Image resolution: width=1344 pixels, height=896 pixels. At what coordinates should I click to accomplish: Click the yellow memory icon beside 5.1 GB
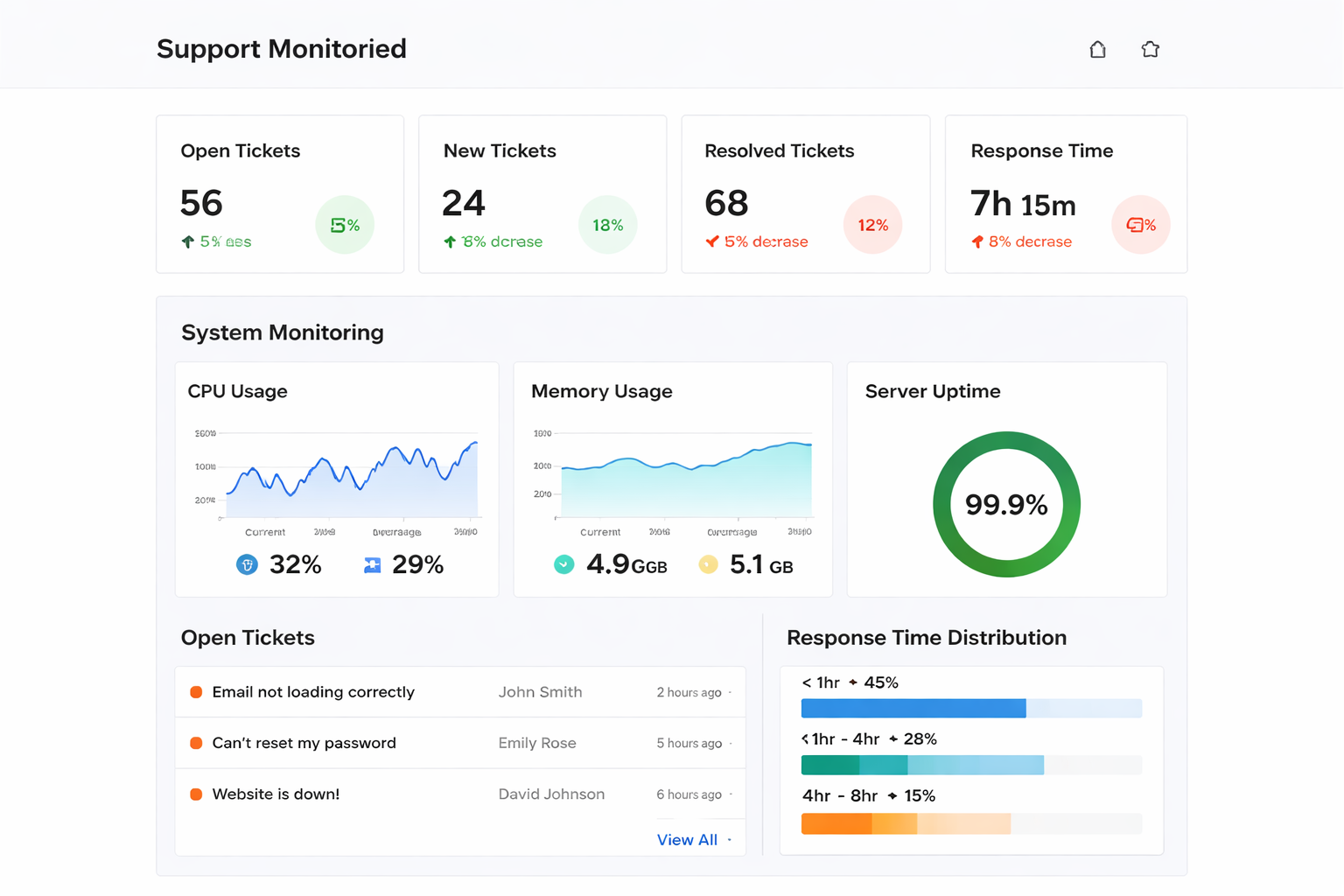tap(708, 565)
